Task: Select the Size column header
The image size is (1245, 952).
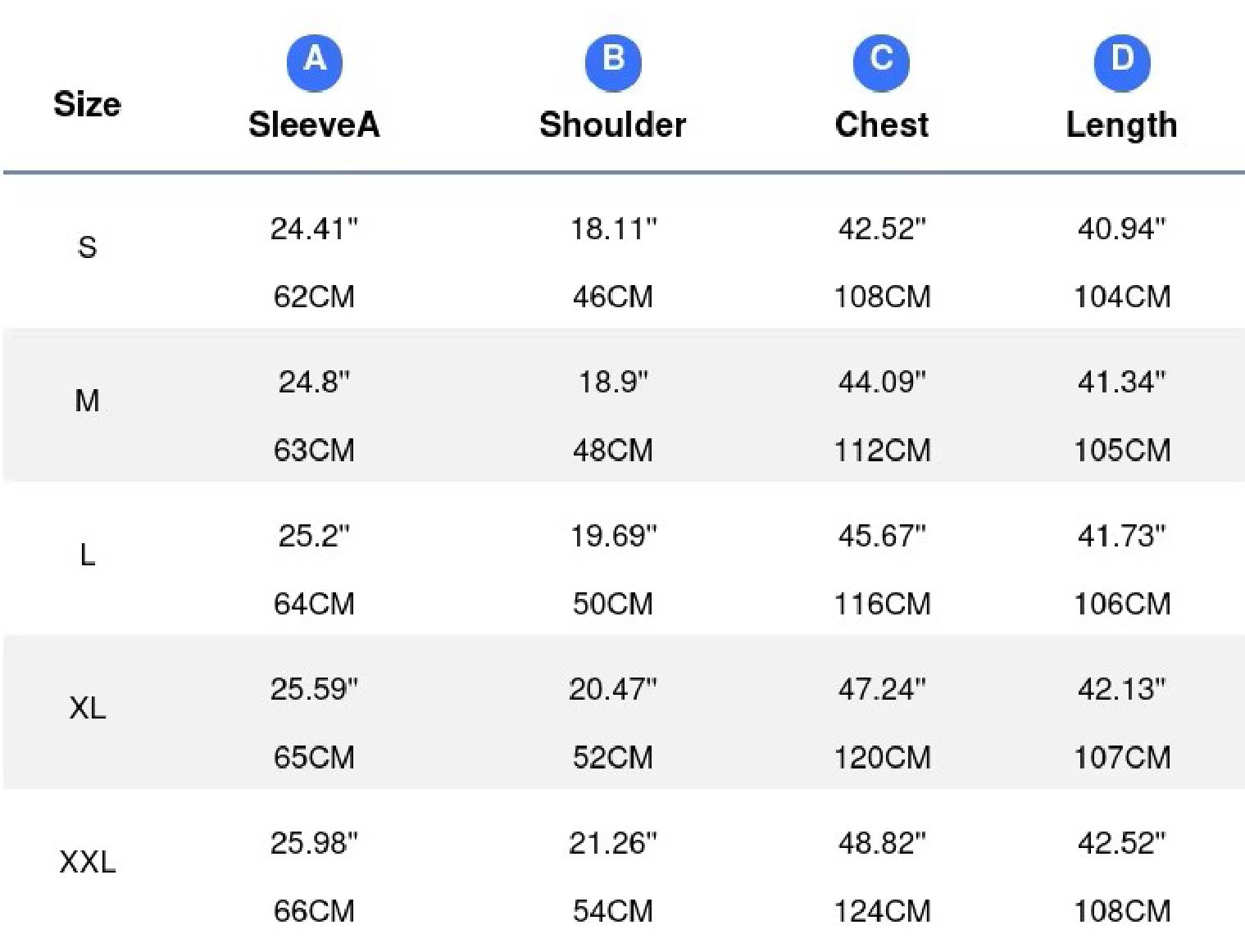Action: 87,105
